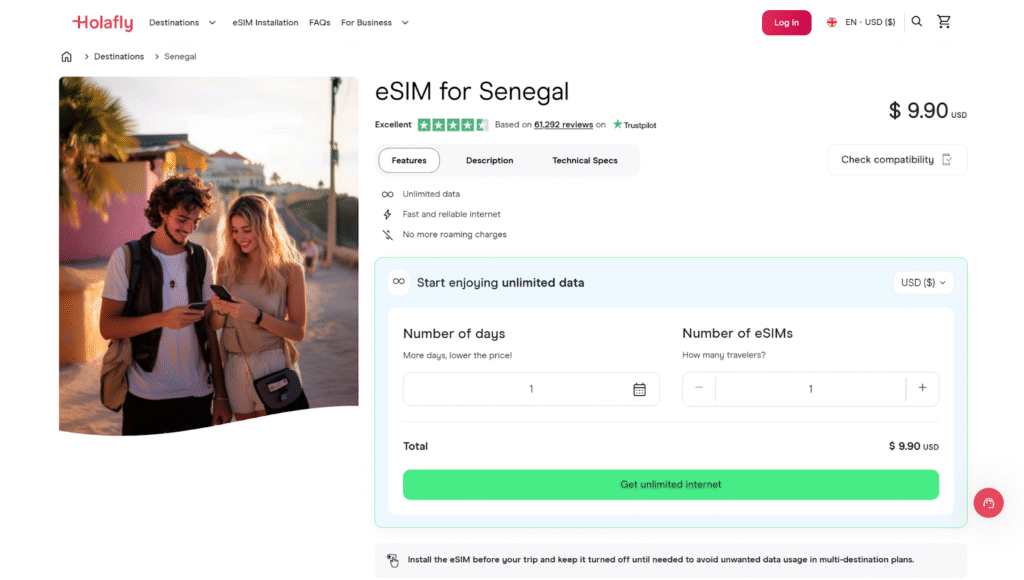Switch to the Description tab
The width and height of the screenshot is (1024, 580).
coord(489,160)
